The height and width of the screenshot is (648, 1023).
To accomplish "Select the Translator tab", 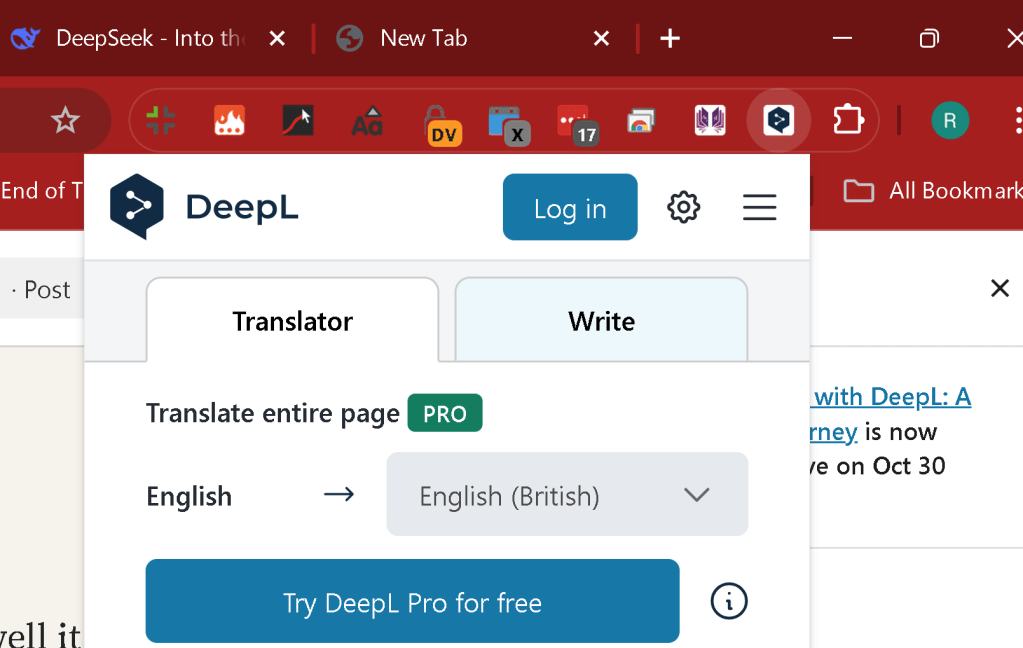I will click(292, 320).
